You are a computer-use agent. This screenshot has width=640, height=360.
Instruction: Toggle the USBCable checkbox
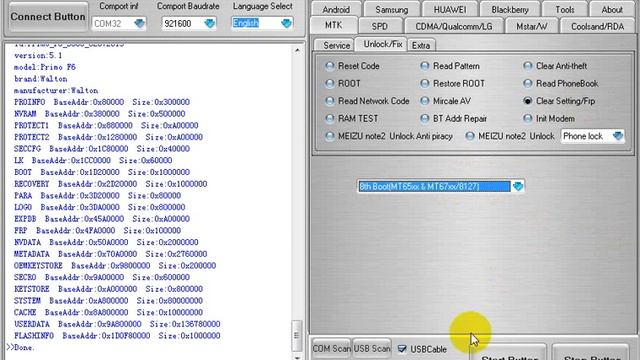[x=402, y=349]
